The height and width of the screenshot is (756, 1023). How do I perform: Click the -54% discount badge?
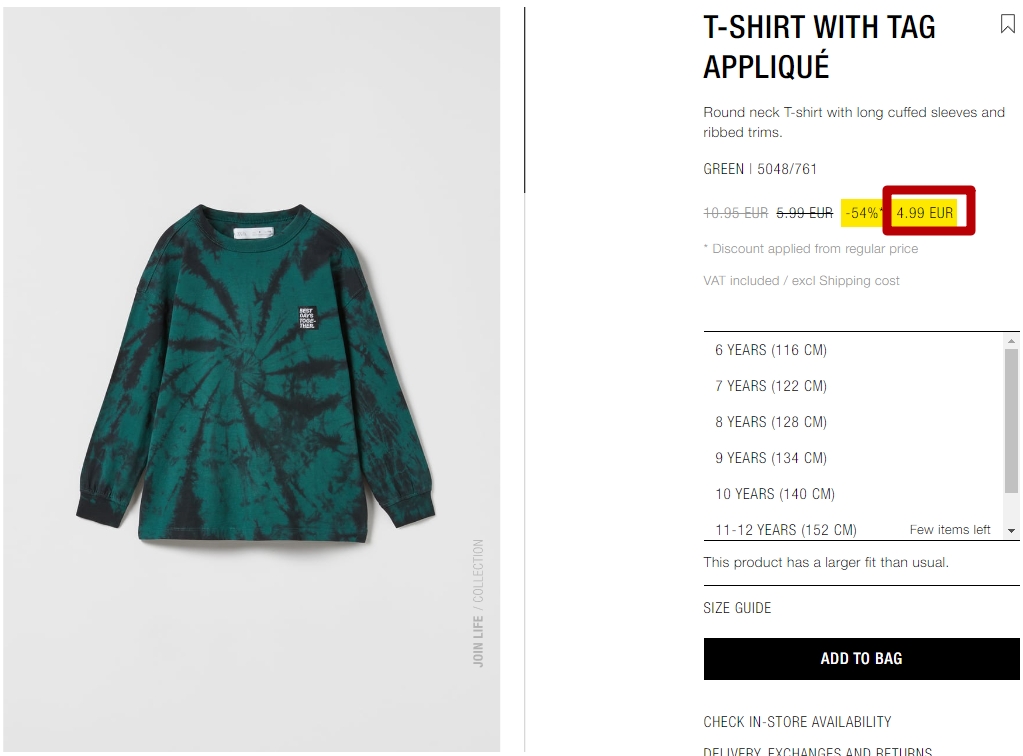click(x=862, y=213)
